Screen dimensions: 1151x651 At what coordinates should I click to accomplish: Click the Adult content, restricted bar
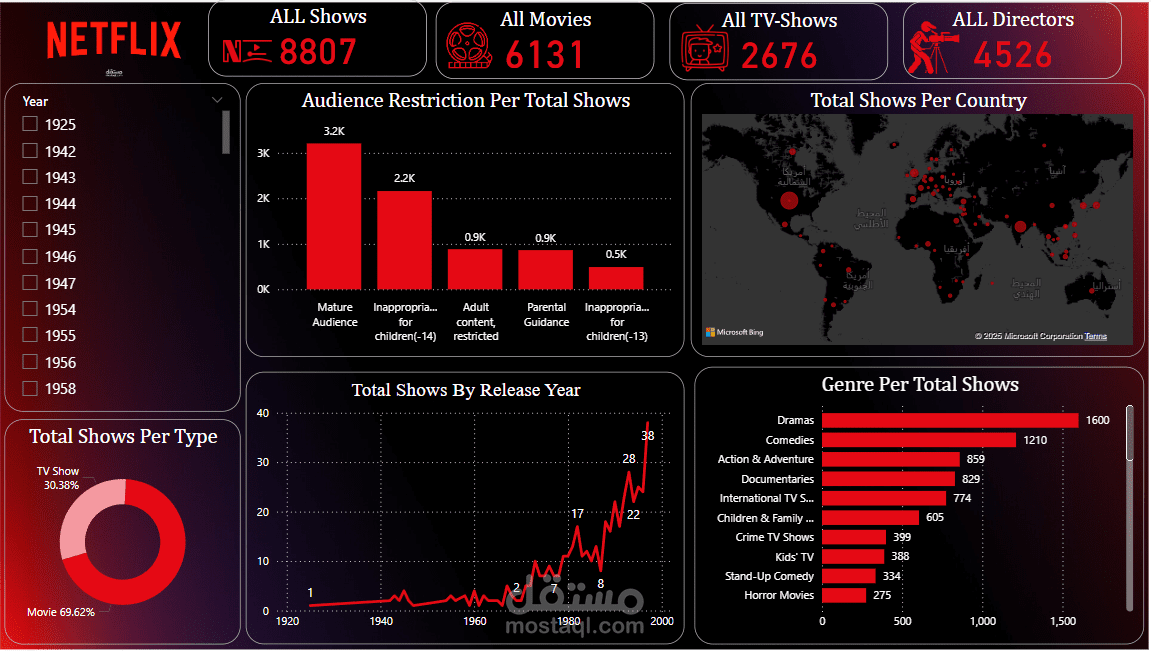pyautogui.click(x=475, y=269)
